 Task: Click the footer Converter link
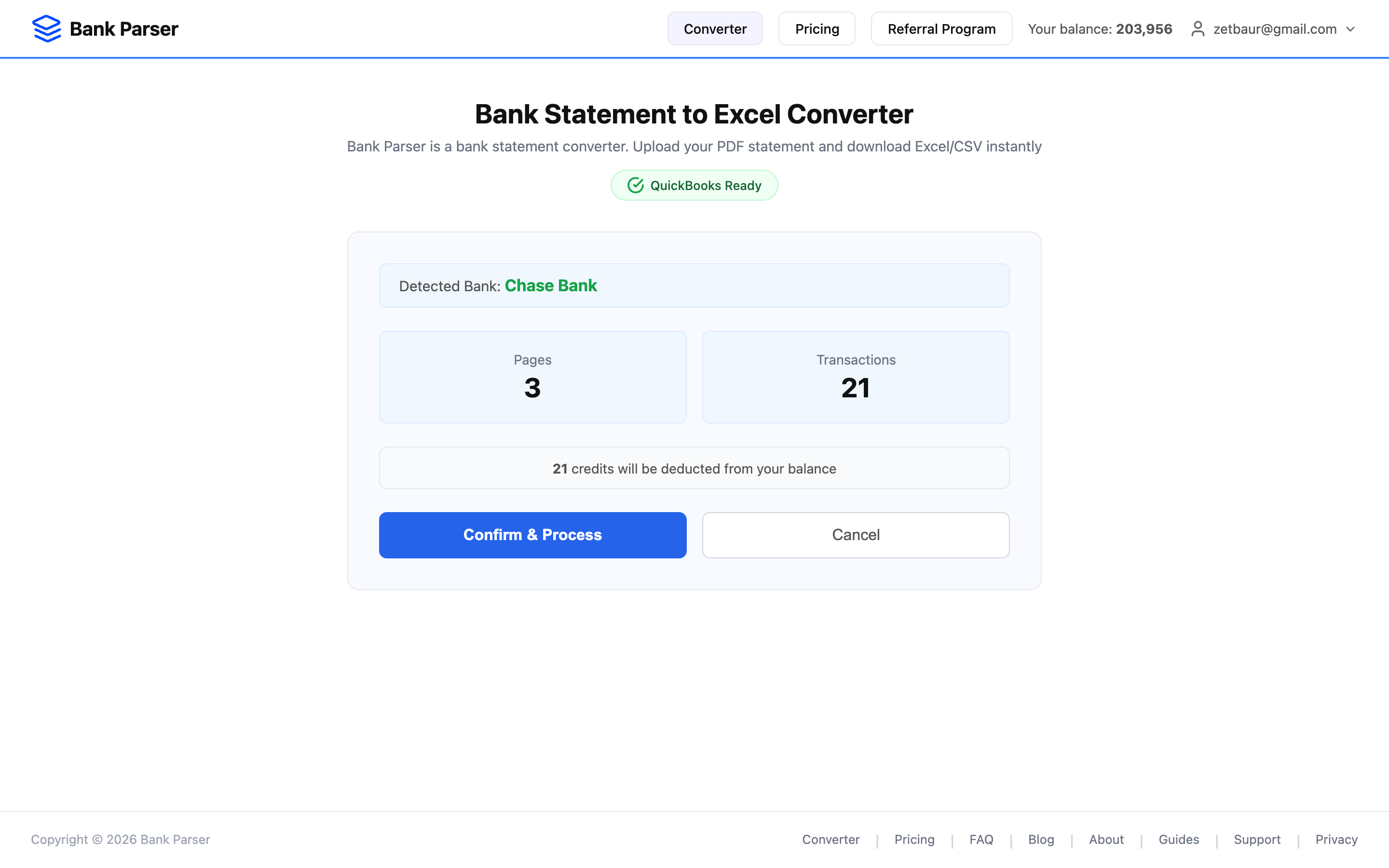click(x=830, y=839)
